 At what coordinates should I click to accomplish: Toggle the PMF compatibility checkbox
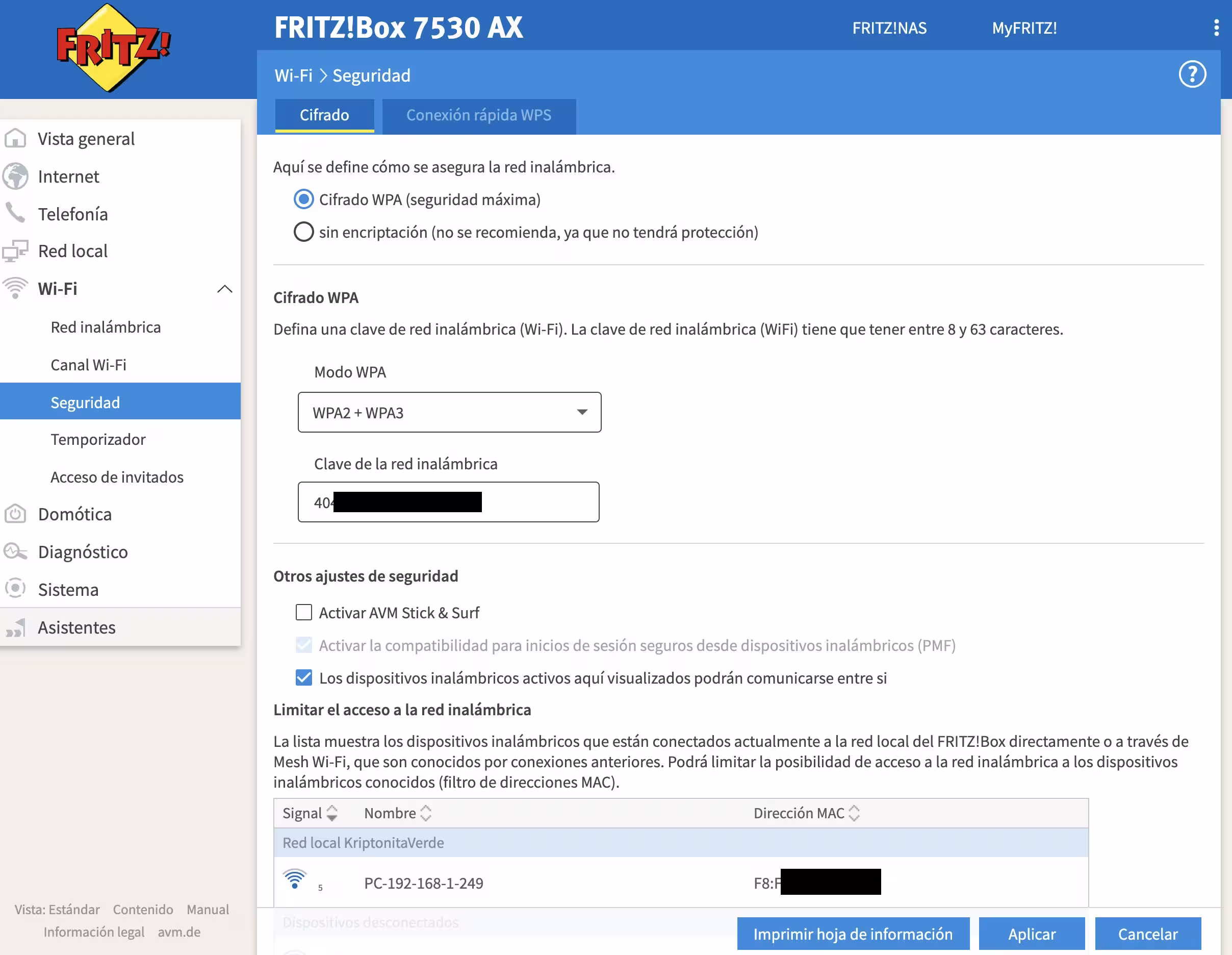(x=303, y=645)
